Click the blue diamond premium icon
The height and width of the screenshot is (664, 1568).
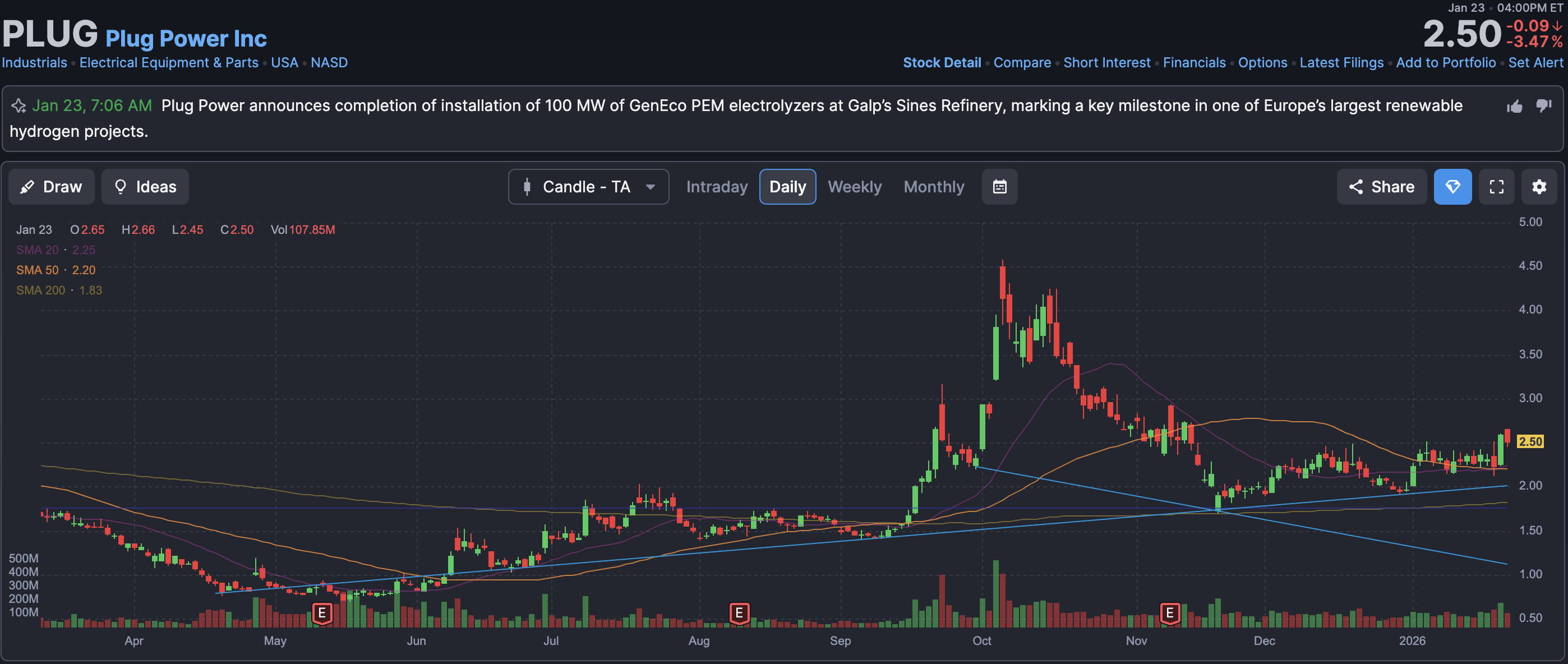1452,187
